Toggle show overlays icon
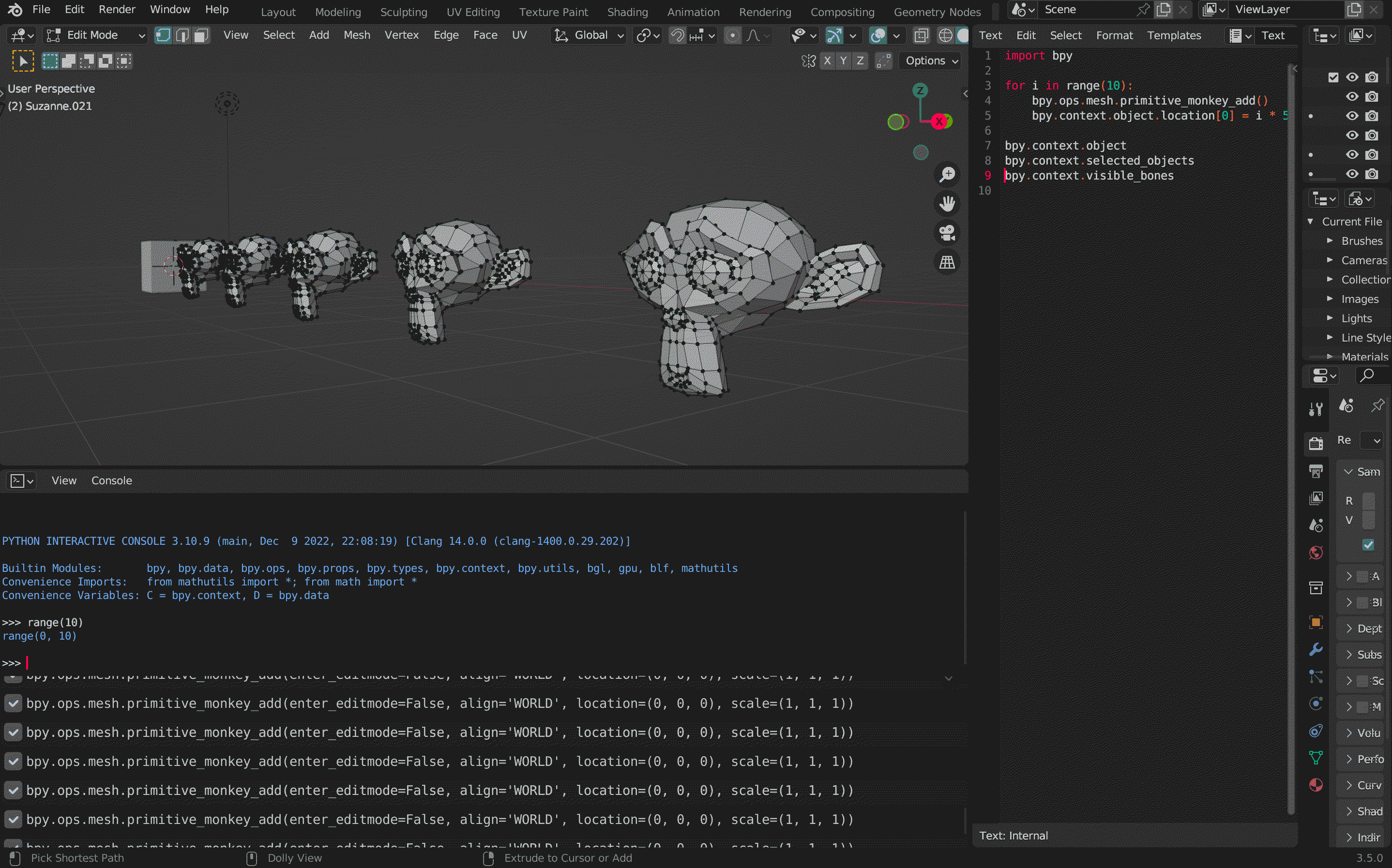This screenshot has width=1392, height=868. (878, 36)
